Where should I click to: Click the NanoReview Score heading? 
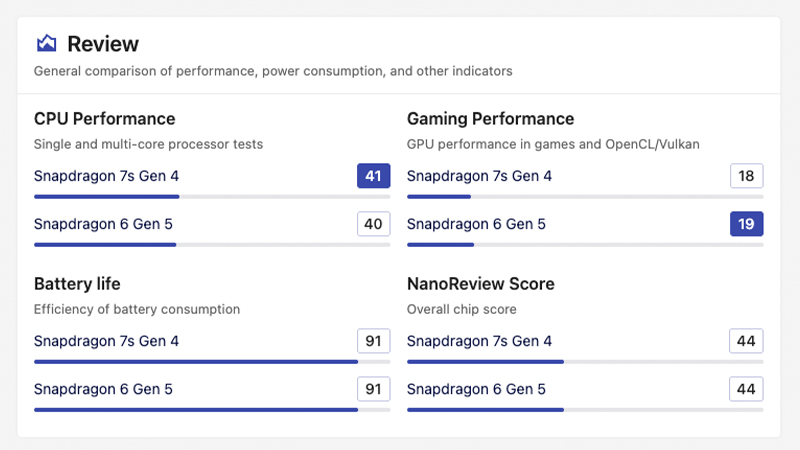tap(481, 284)
